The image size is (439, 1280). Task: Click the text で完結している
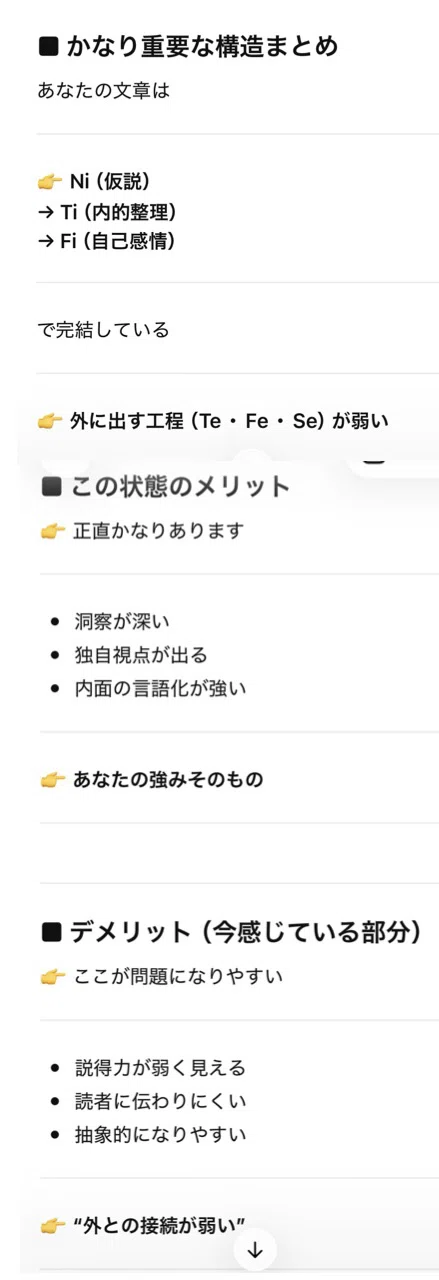103,329
